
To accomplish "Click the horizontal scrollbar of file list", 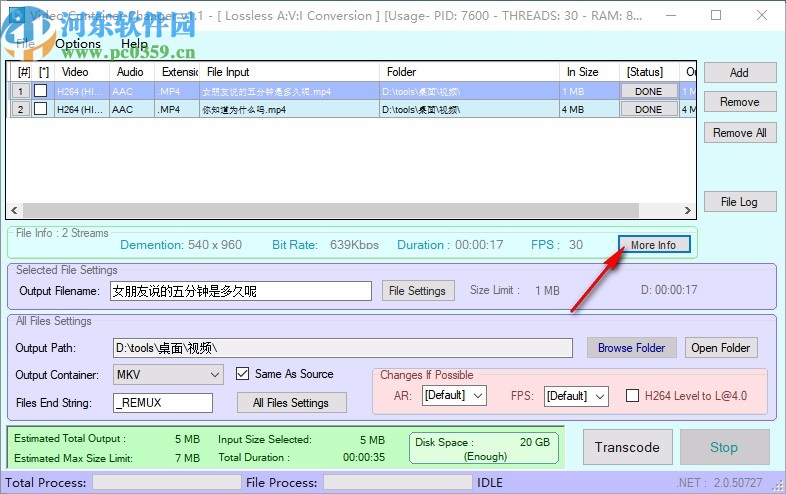I will point(331,210).
